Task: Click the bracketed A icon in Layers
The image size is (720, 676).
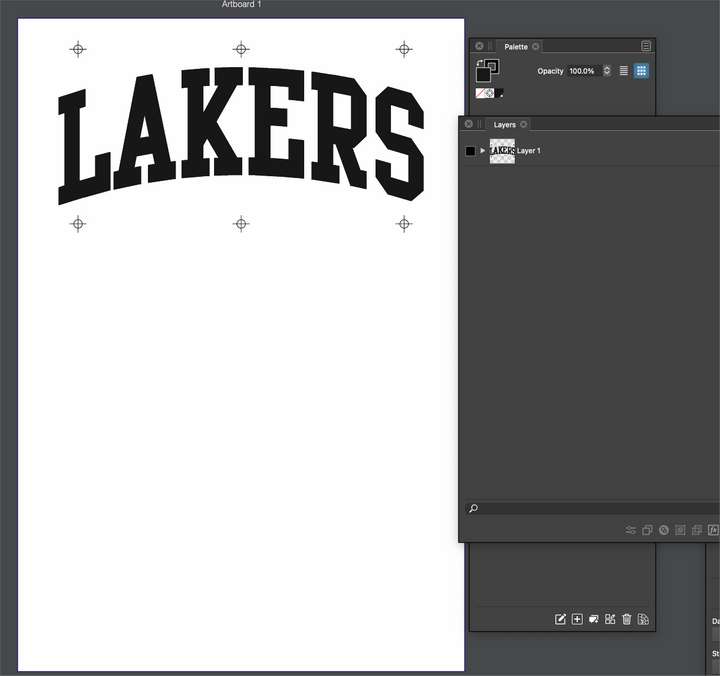Action: 713,530
